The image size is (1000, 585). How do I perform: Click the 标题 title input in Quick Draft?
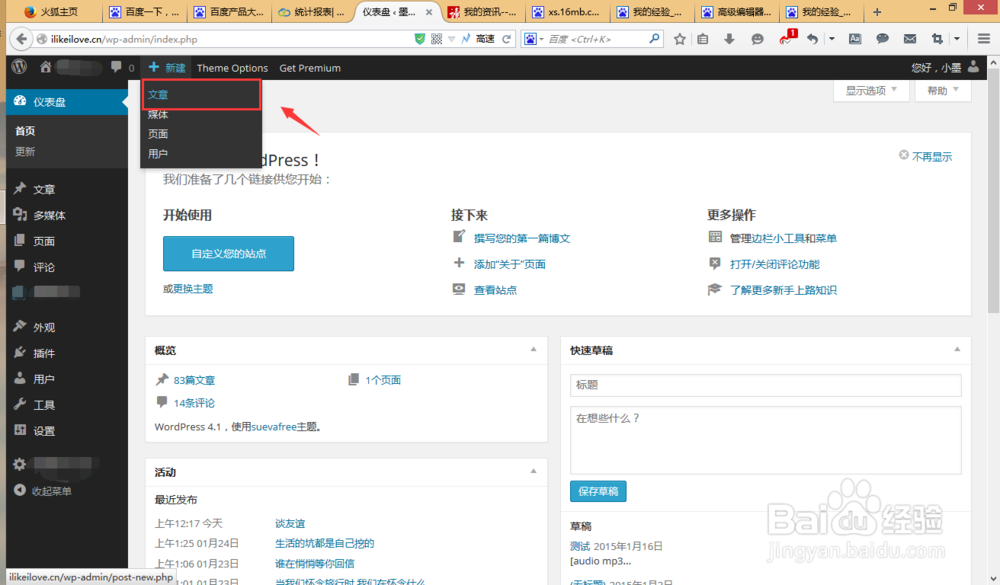(765, 385)
